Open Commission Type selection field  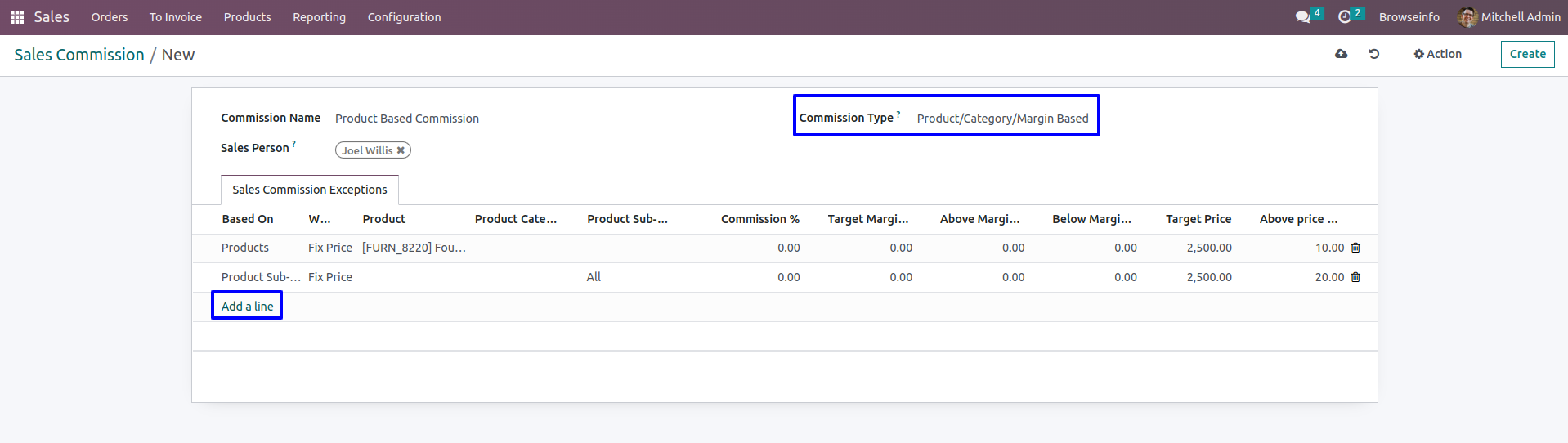pos(1002,119)
